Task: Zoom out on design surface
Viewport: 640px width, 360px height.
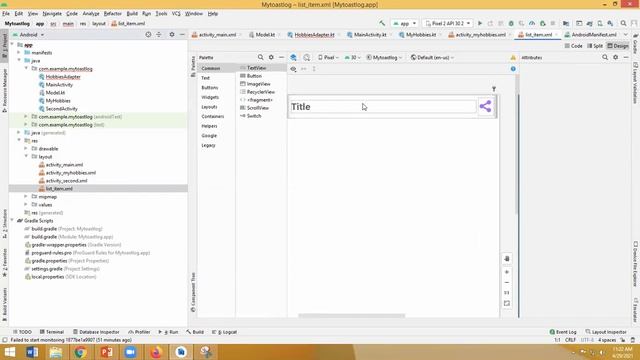Action: pos(507,282)
